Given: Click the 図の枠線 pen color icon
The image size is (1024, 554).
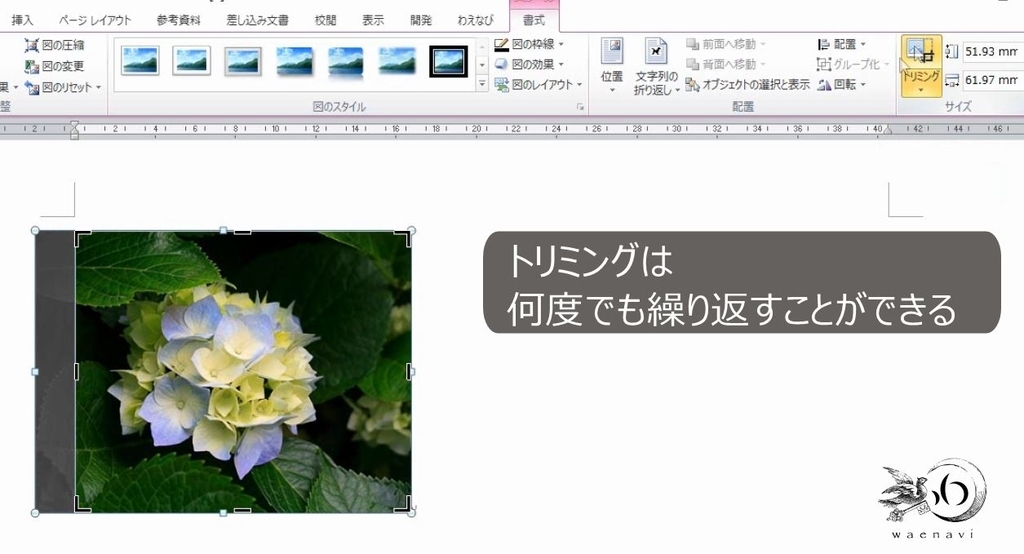Looking at the screenshot, I should [501, 44].
